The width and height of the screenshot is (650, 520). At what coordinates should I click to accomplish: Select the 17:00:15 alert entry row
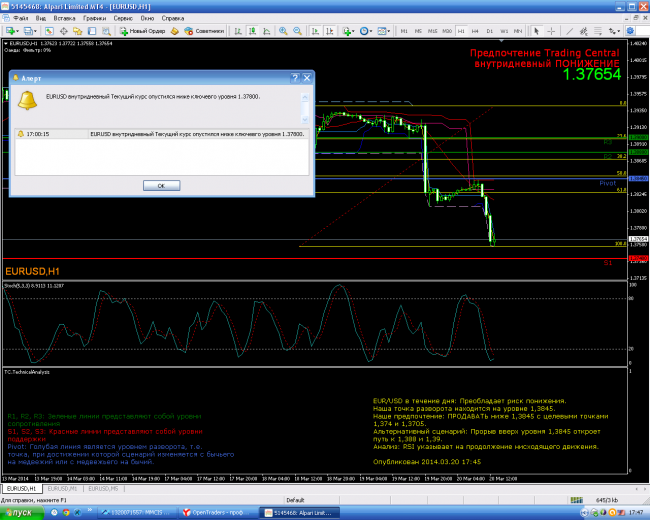pos(160,133)
